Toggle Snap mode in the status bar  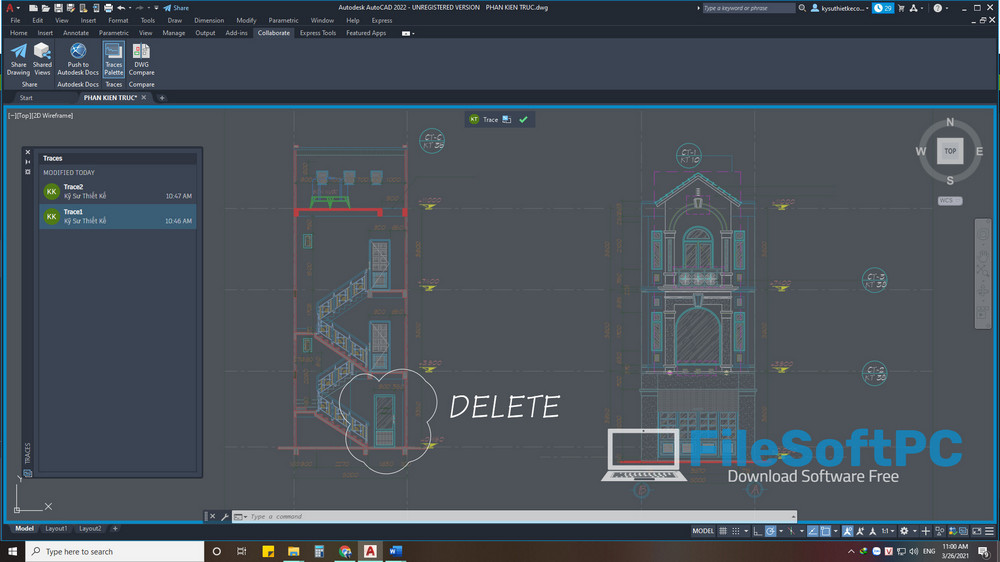[735, 531]
